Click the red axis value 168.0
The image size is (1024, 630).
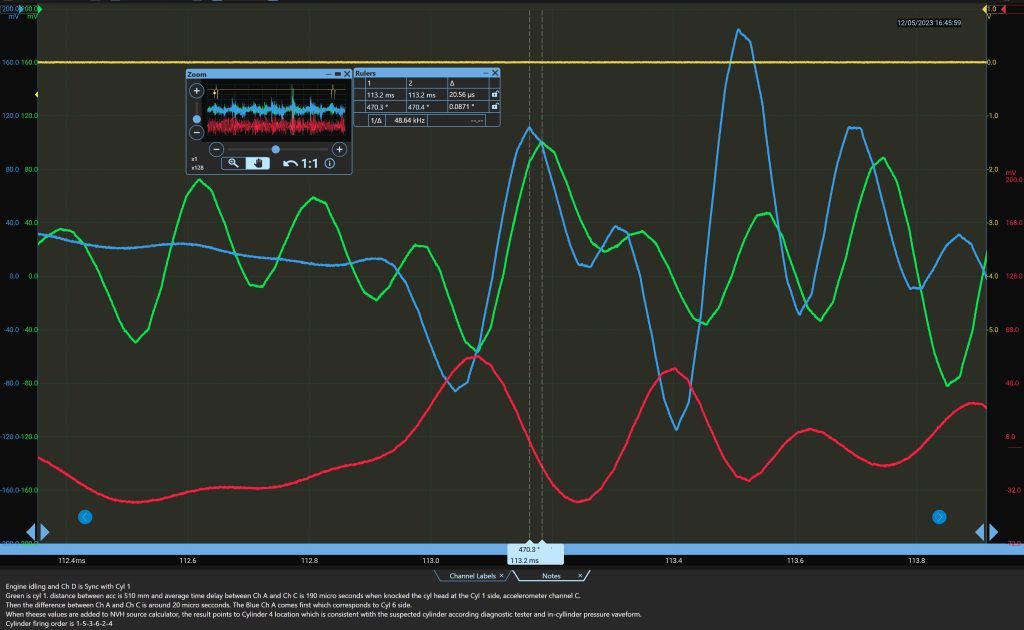tap(1014, 223)
